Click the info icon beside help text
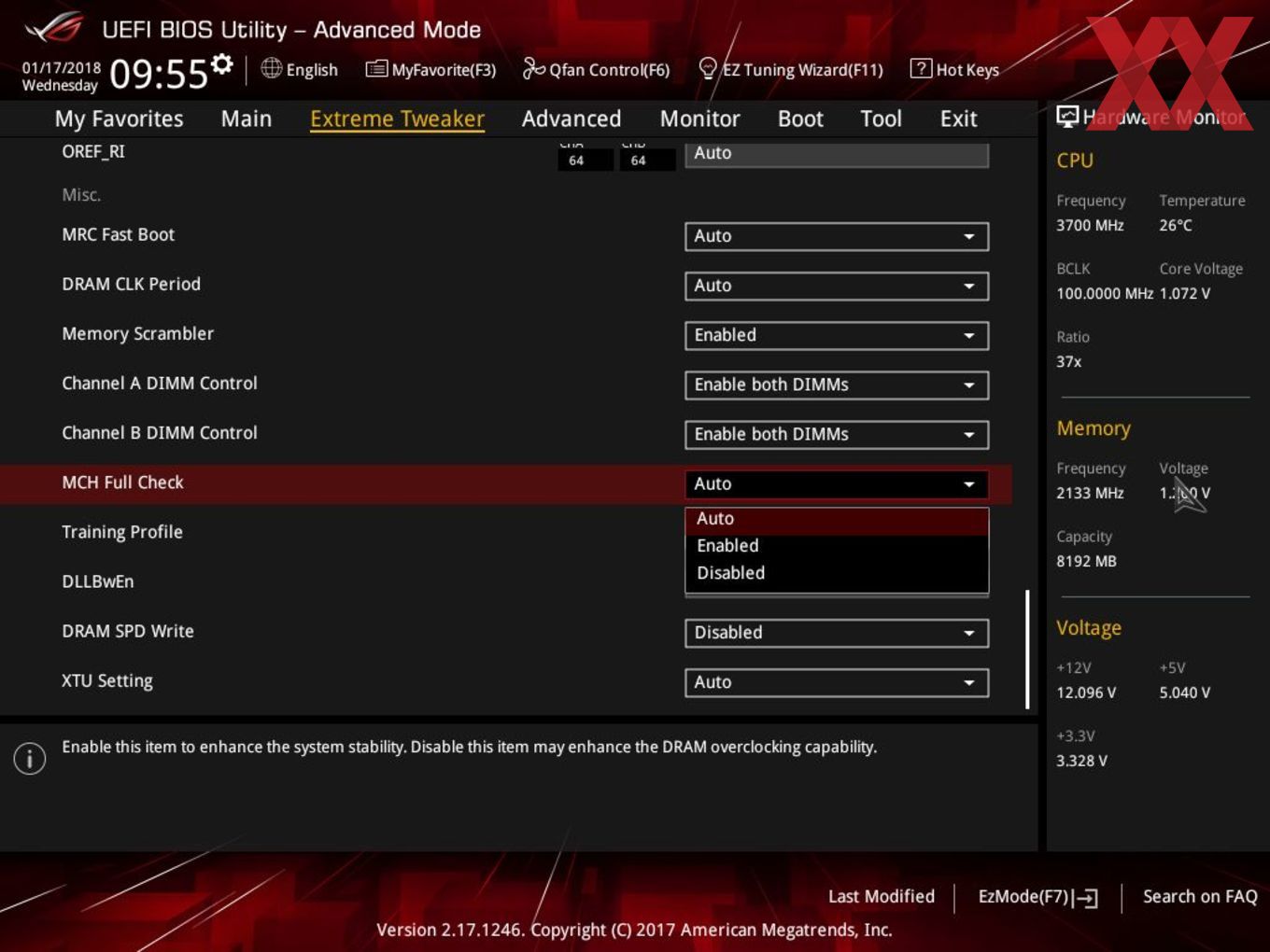The image size is (1270, 952). pyautogui.click(x=30, y=758)
